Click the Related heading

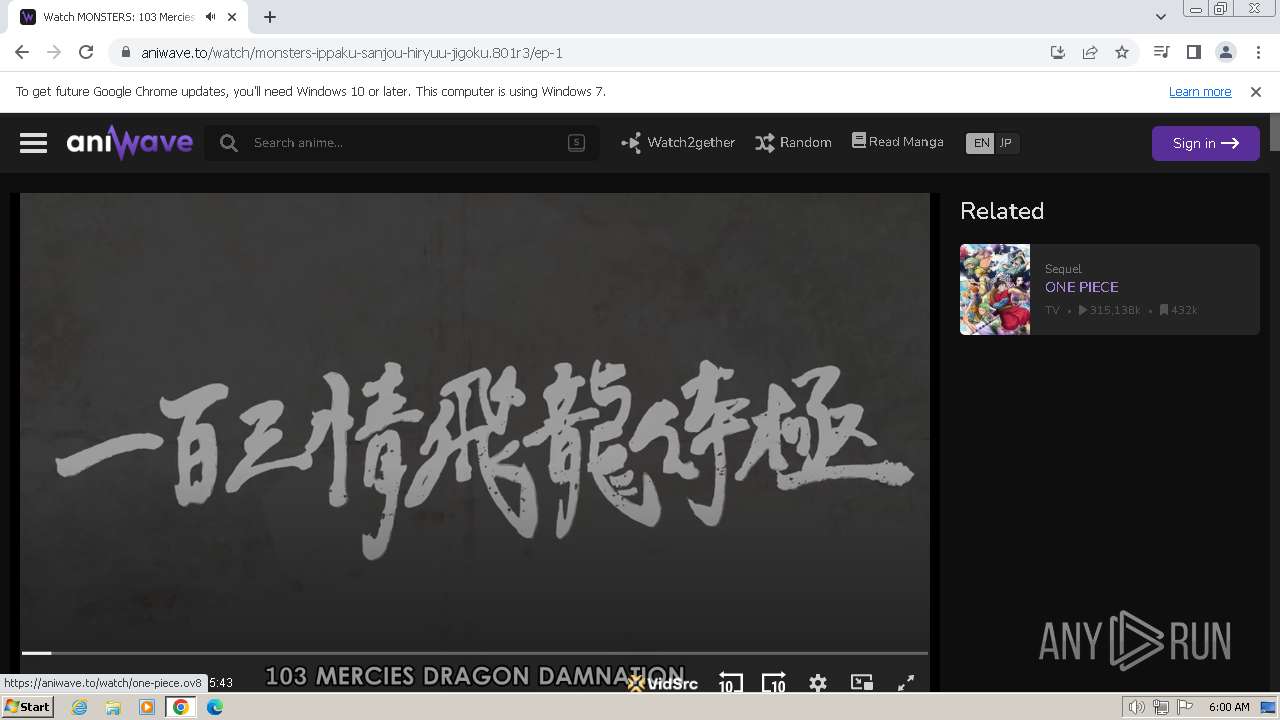[x=1002, y=211]
